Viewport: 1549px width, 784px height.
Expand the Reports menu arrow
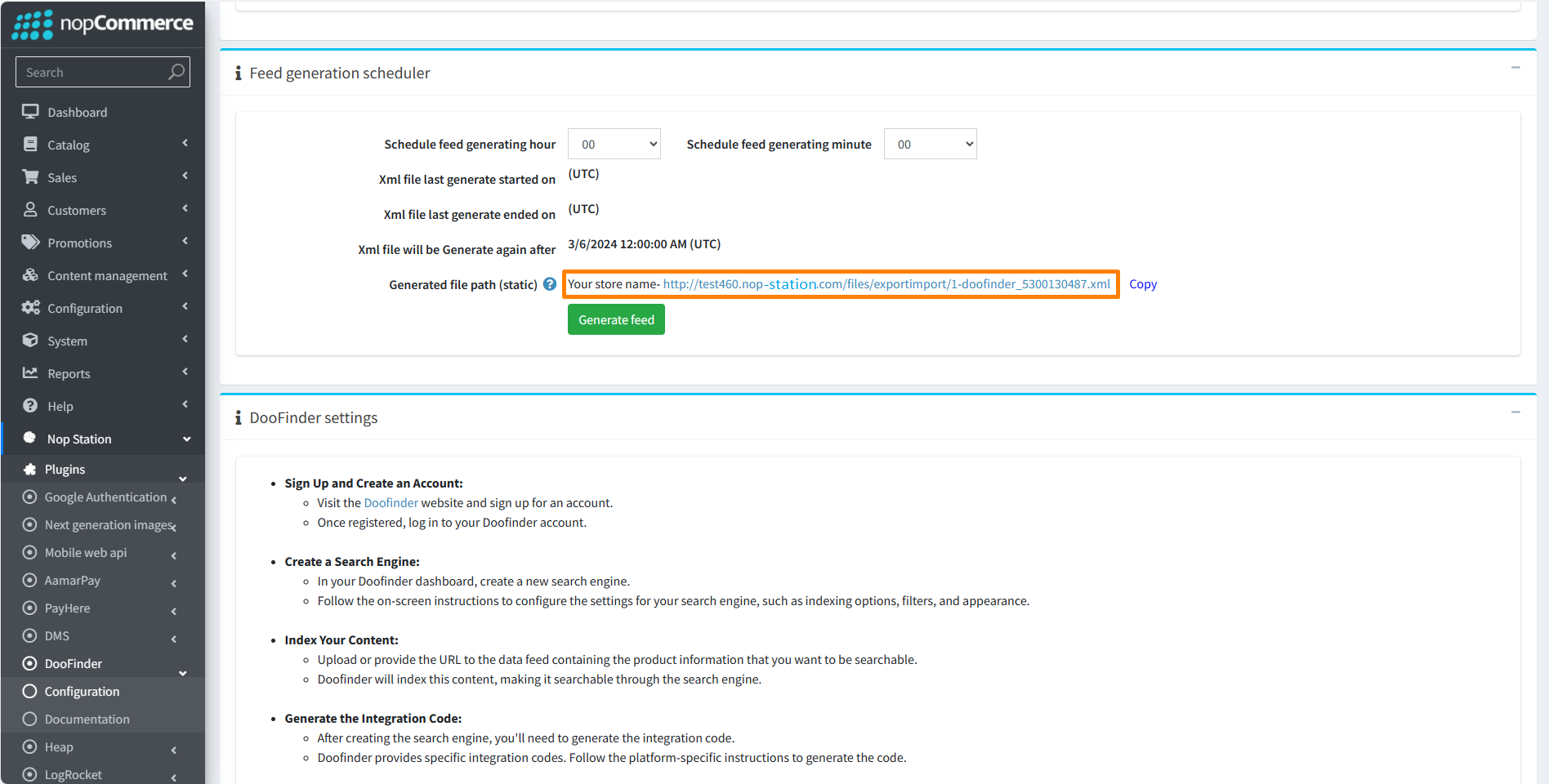click(185, 372)
